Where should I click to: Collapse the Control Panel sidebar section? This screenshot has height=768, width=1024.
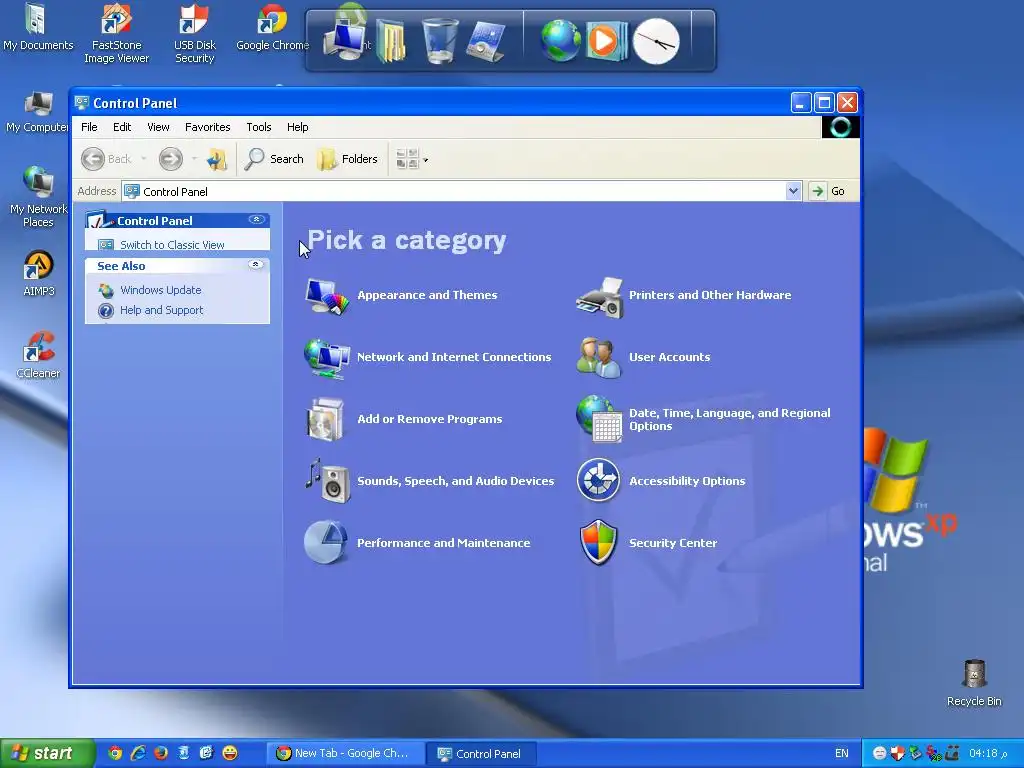pyautogui.click(x=256, y=219)
